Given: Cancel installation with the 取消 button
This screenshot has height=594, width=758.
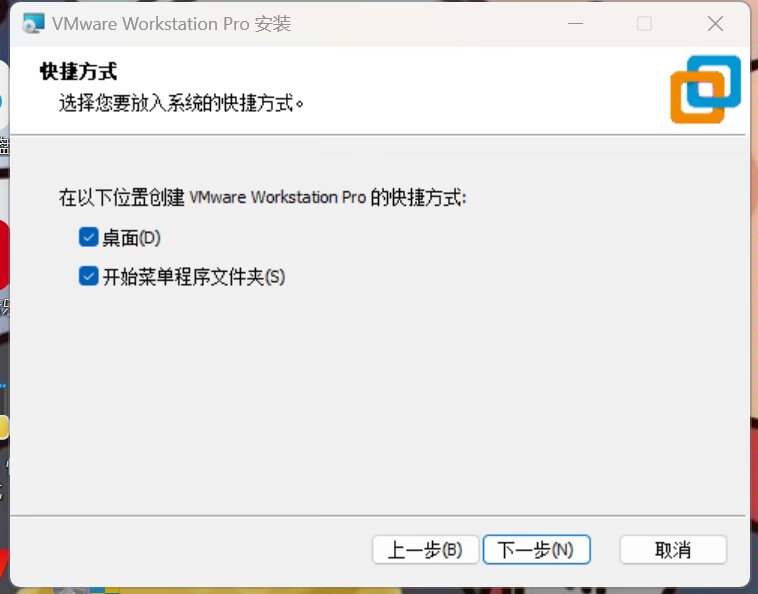Looking at the screenshot, I should pos(673,550).
